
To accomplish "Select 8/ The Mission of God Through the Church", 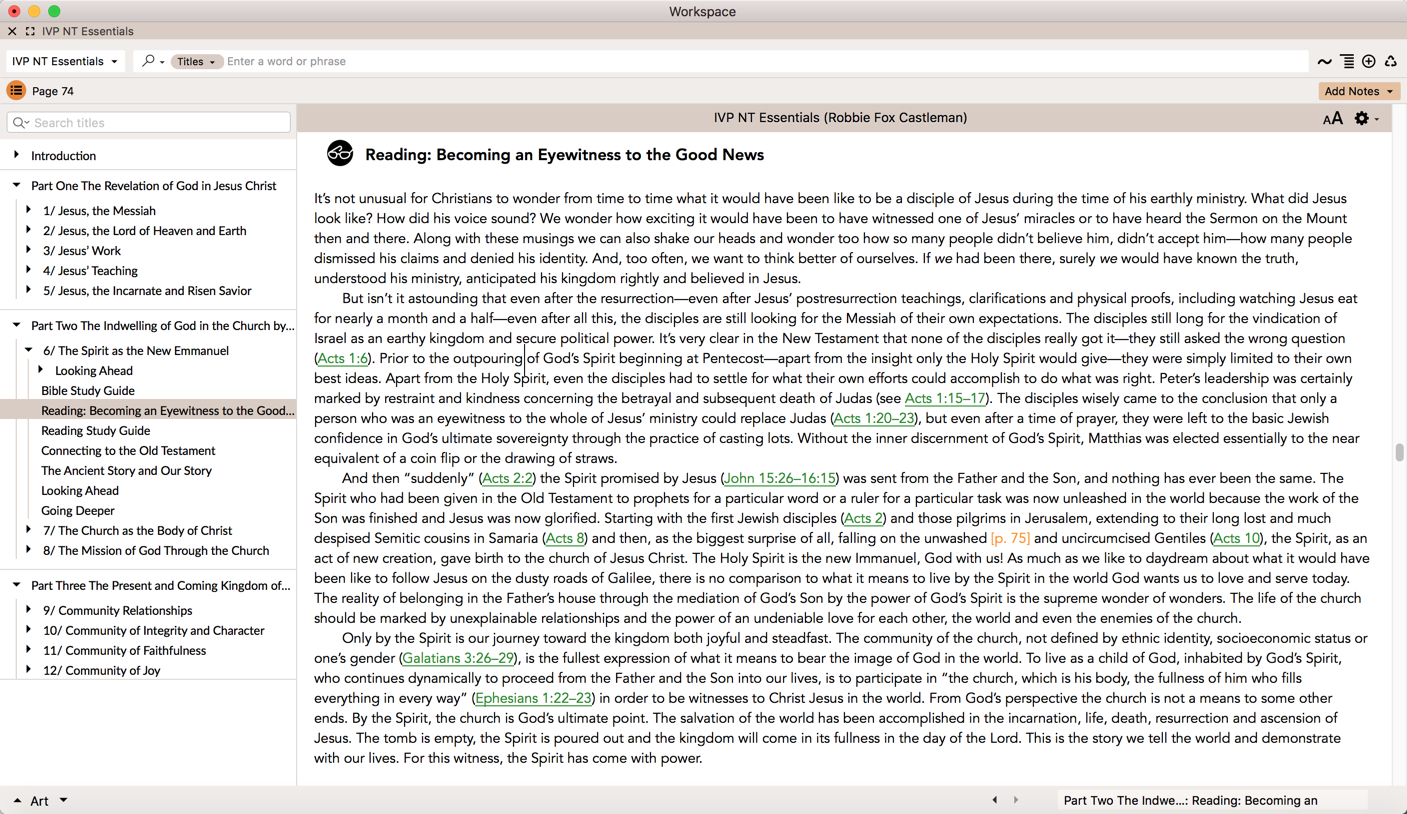I will (x=156, y=550).
